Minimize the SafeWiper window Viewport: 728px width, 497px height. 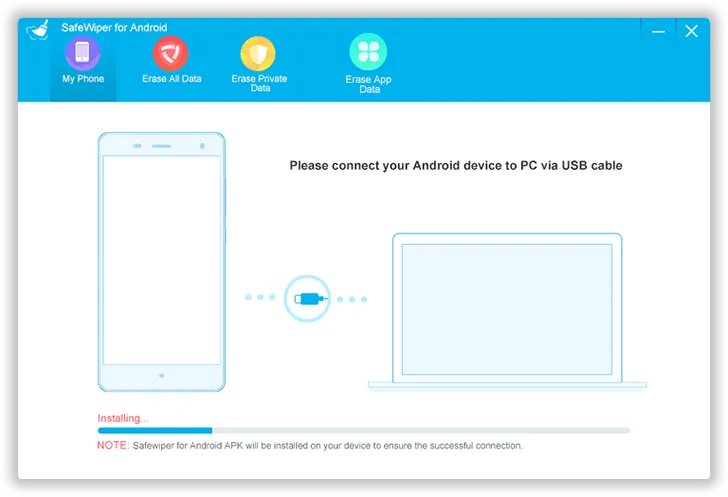coord(658,32)
